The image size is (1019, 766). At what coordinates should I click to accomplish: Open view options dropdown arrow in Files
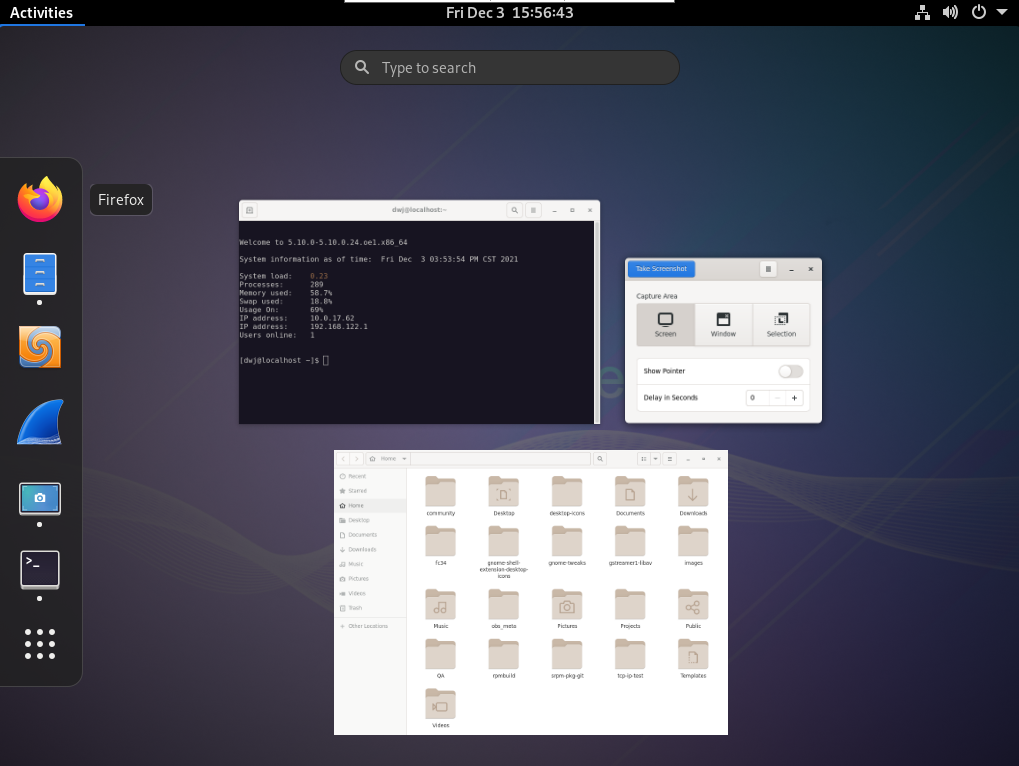coord(655,459)
